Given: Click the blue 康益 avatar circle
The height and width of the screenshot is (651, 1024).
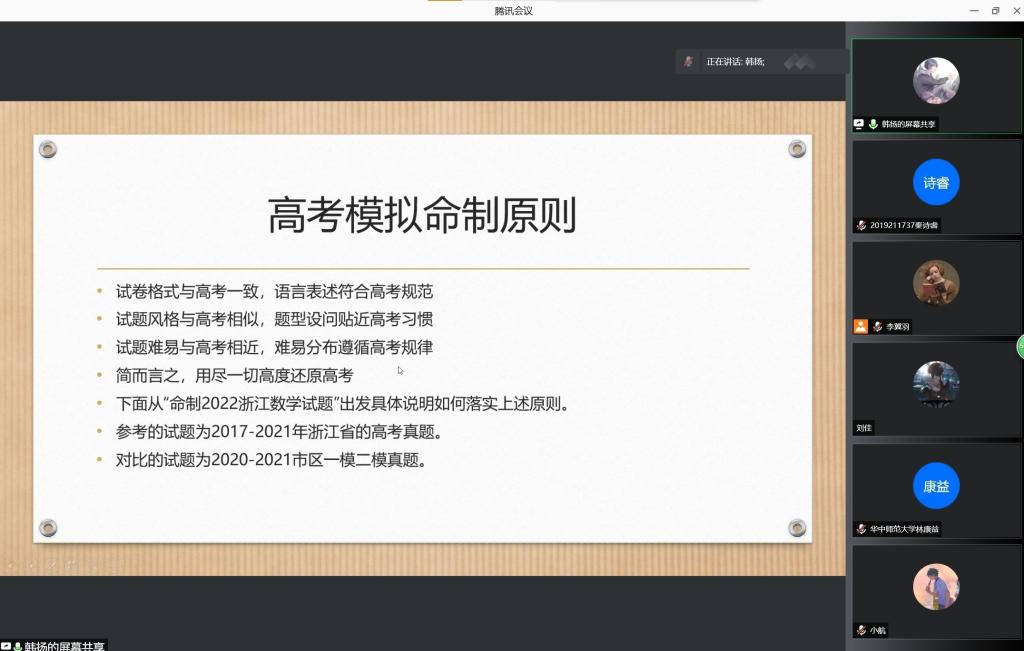Looking at the screenshot, I should point(936,487).
